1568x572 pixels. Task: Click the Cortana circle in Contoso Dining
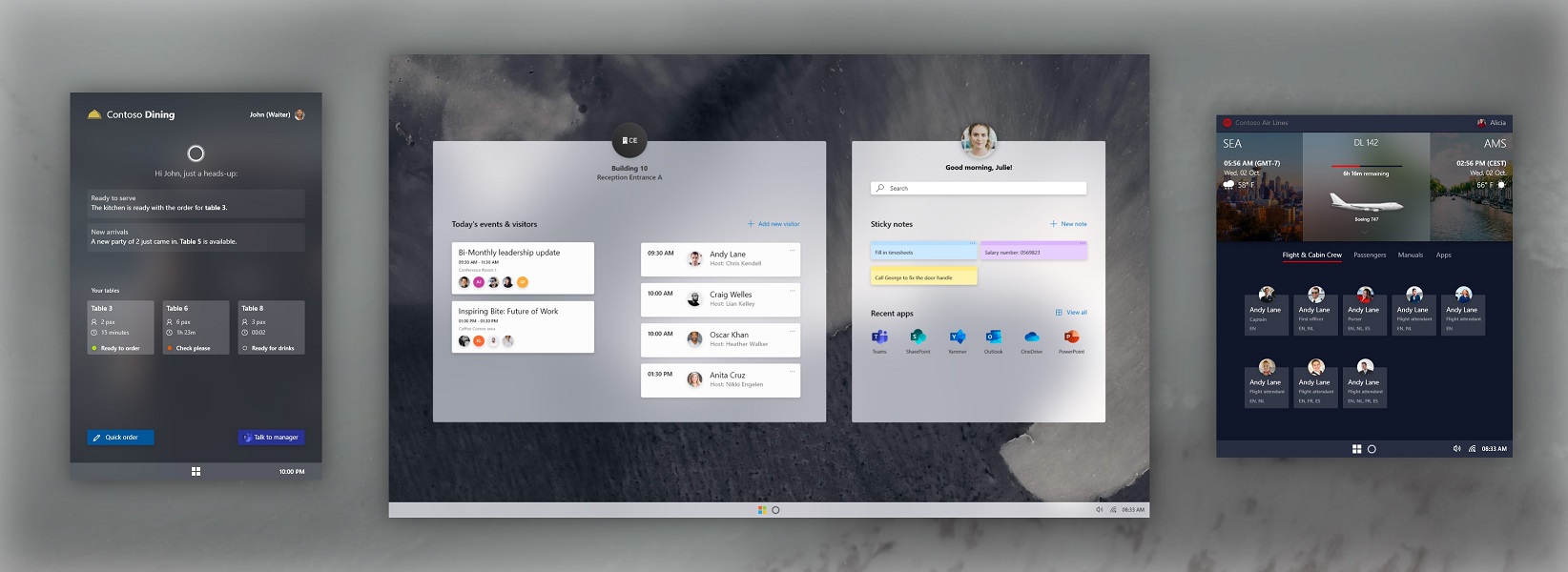[196, 153]
